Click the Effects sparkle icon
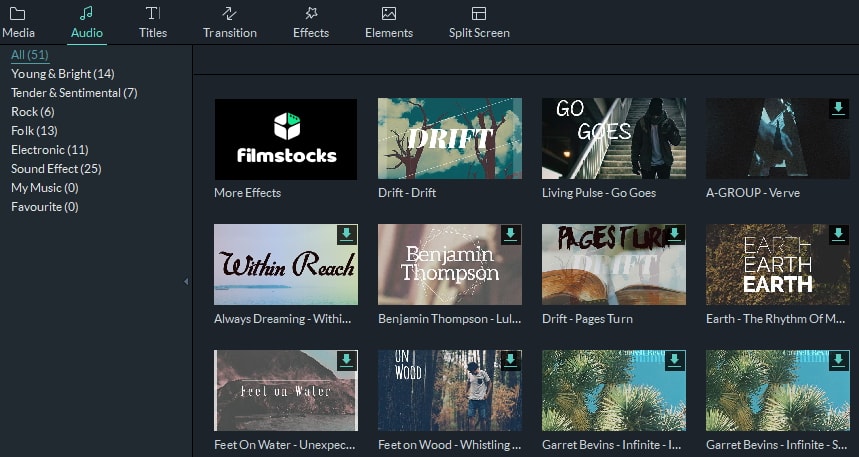This screenshot has width=859, height=457. [x=311, y=14]
